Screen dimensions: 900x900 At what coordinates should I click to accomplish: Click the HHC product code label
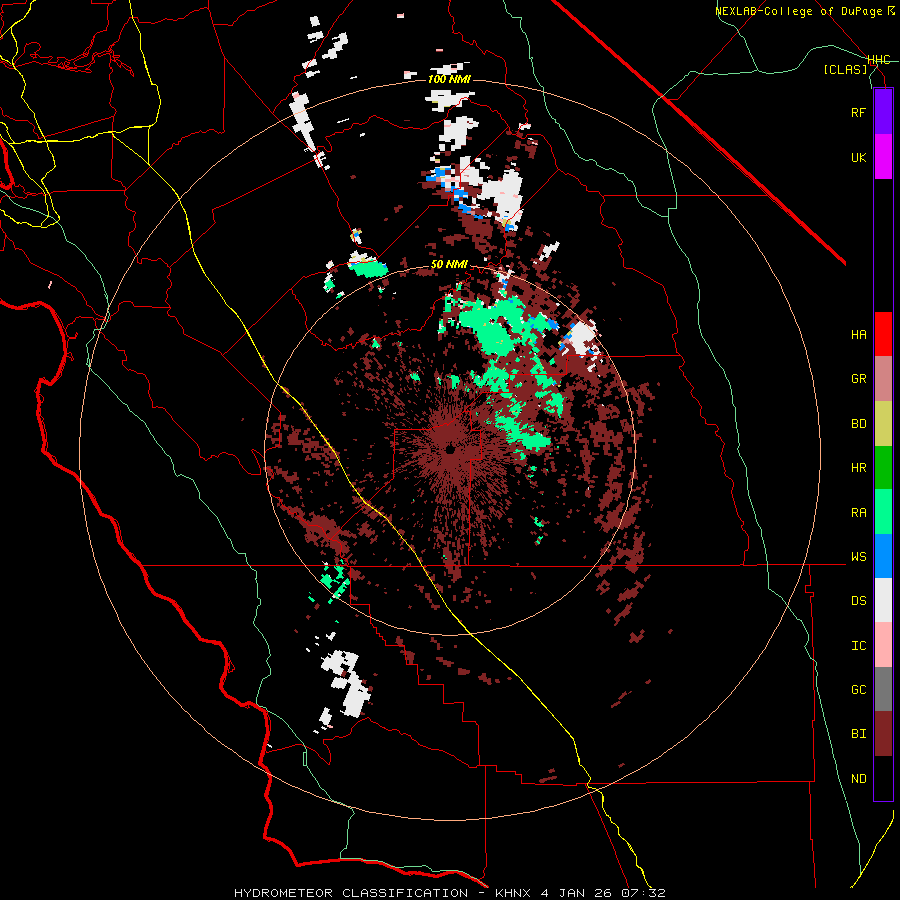tap(879, 60)
